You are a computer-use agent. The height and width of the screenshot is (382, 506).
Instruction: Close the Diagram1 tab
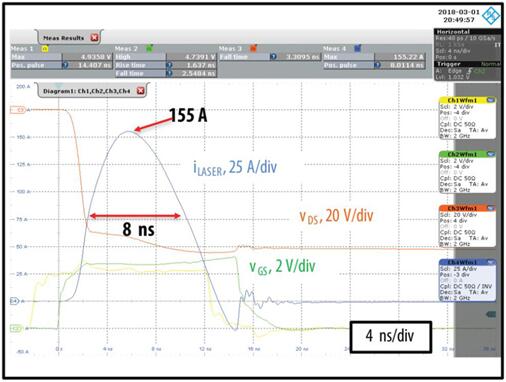tap(141, 91)
